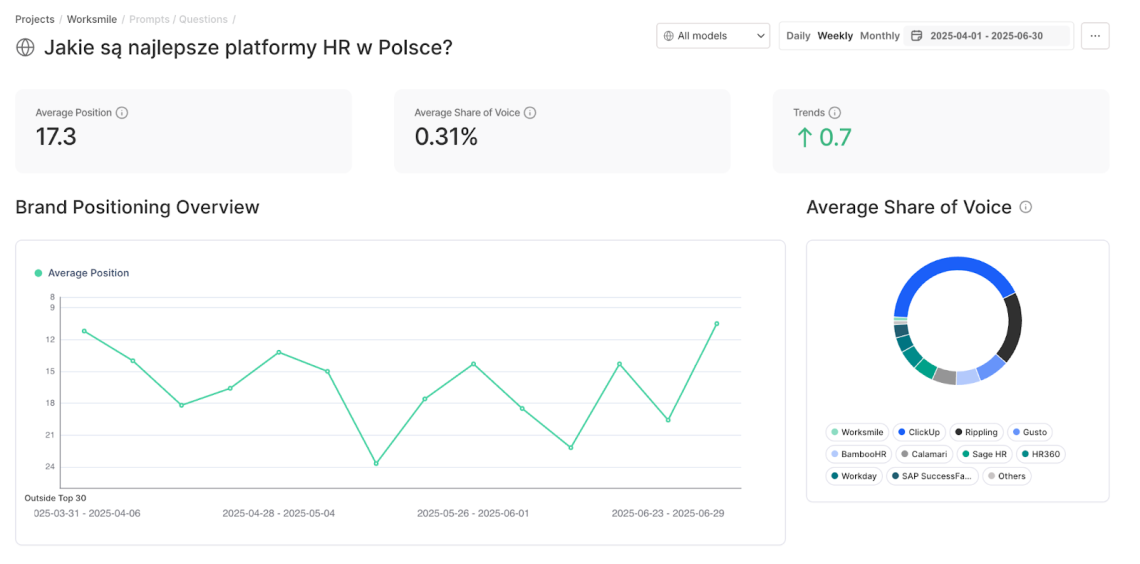
Task: Toggle the ClickUp legend item in the chart
Action: click(918, 432)
